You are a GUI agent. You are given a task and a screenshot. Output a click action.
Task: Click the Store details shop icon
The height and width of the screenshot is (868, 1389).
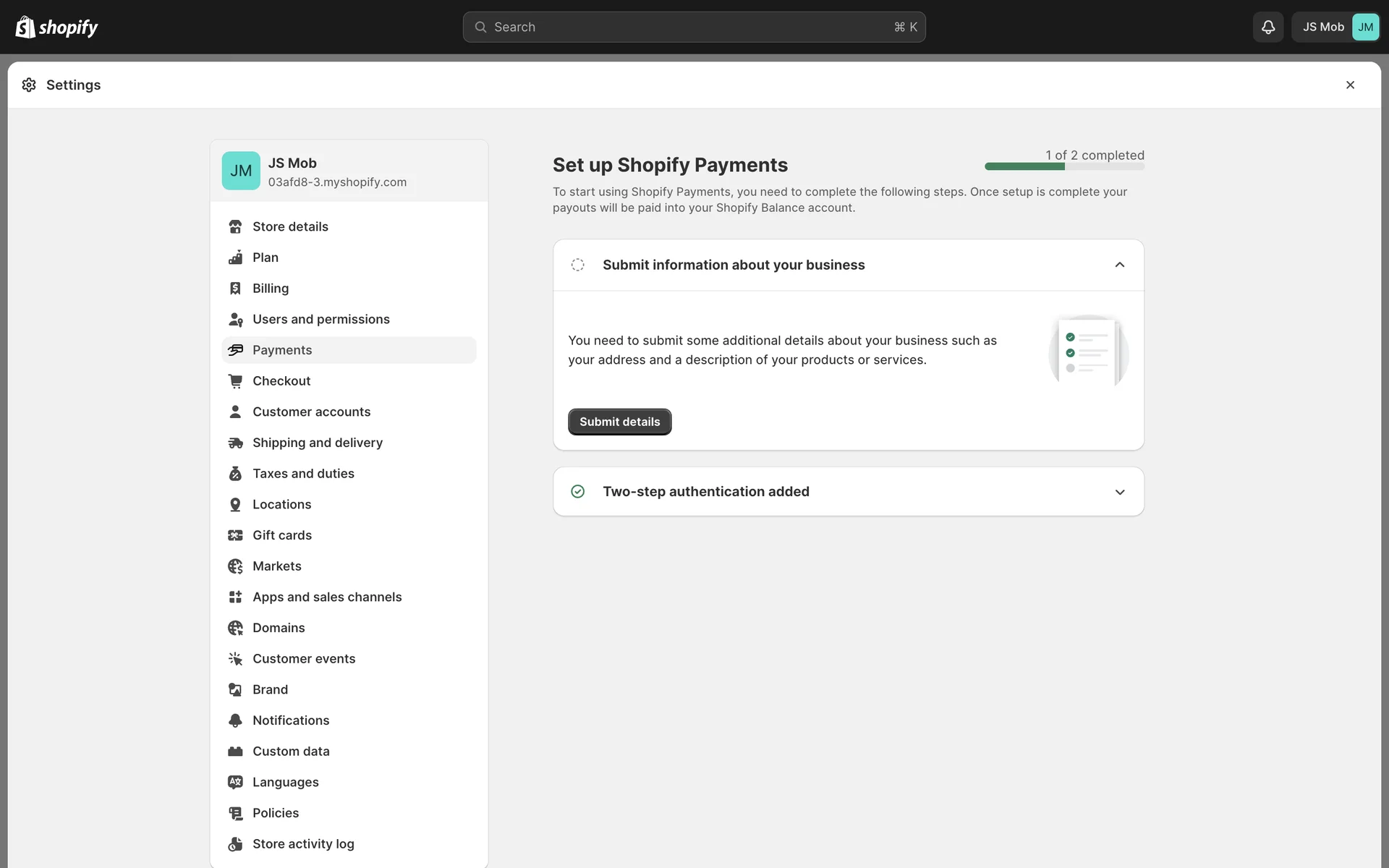pyautogui.click(x=235, y=226)
